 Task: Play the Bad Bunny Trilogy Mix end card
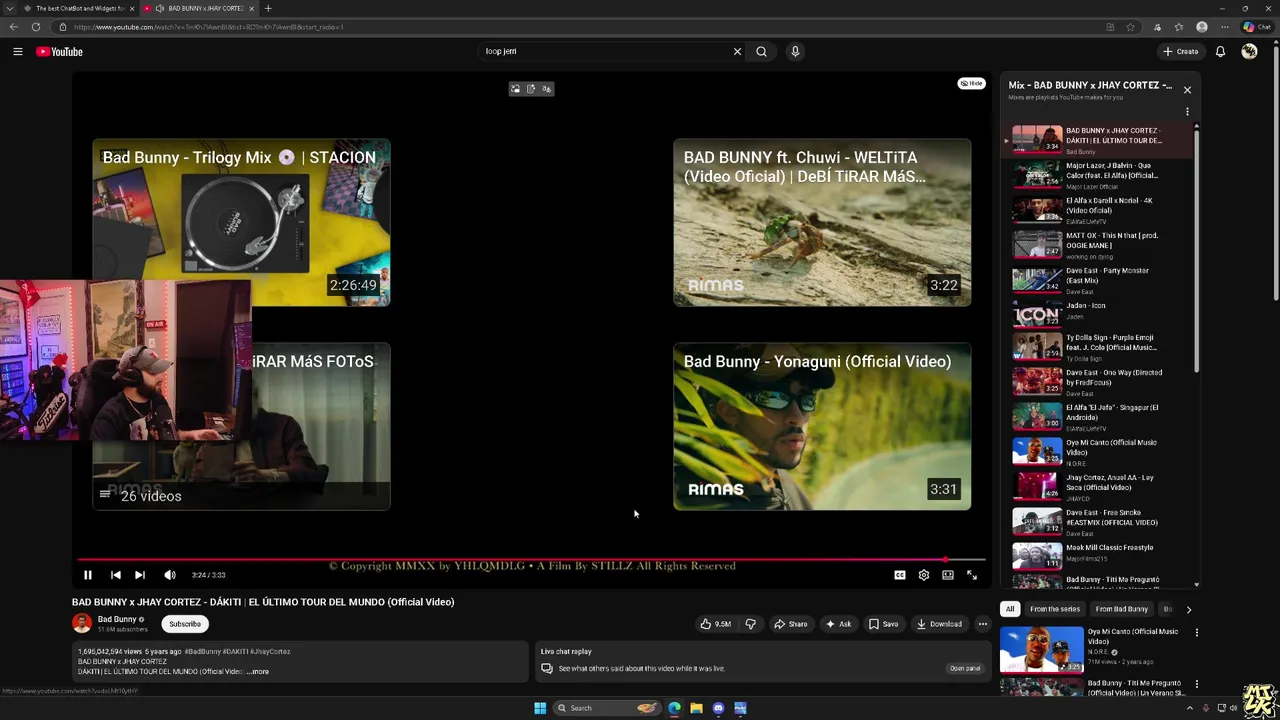[x=241, y=222]
